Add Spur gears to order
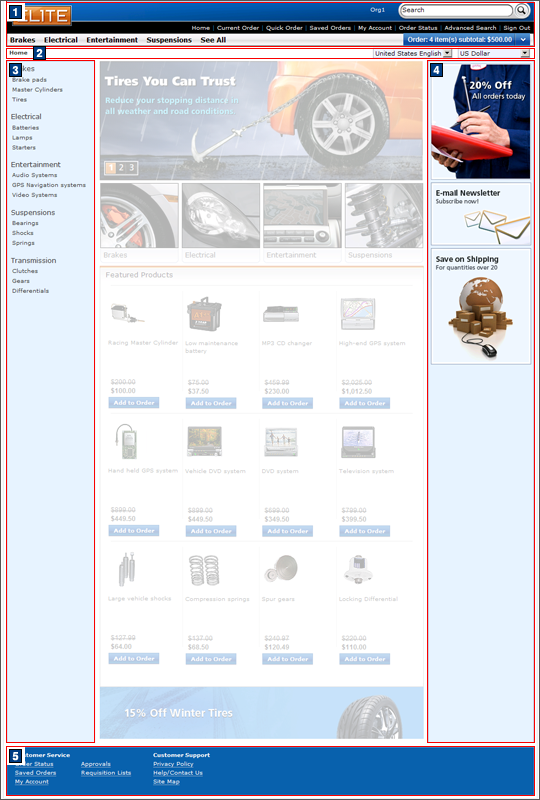 click(x=288, y=659)
